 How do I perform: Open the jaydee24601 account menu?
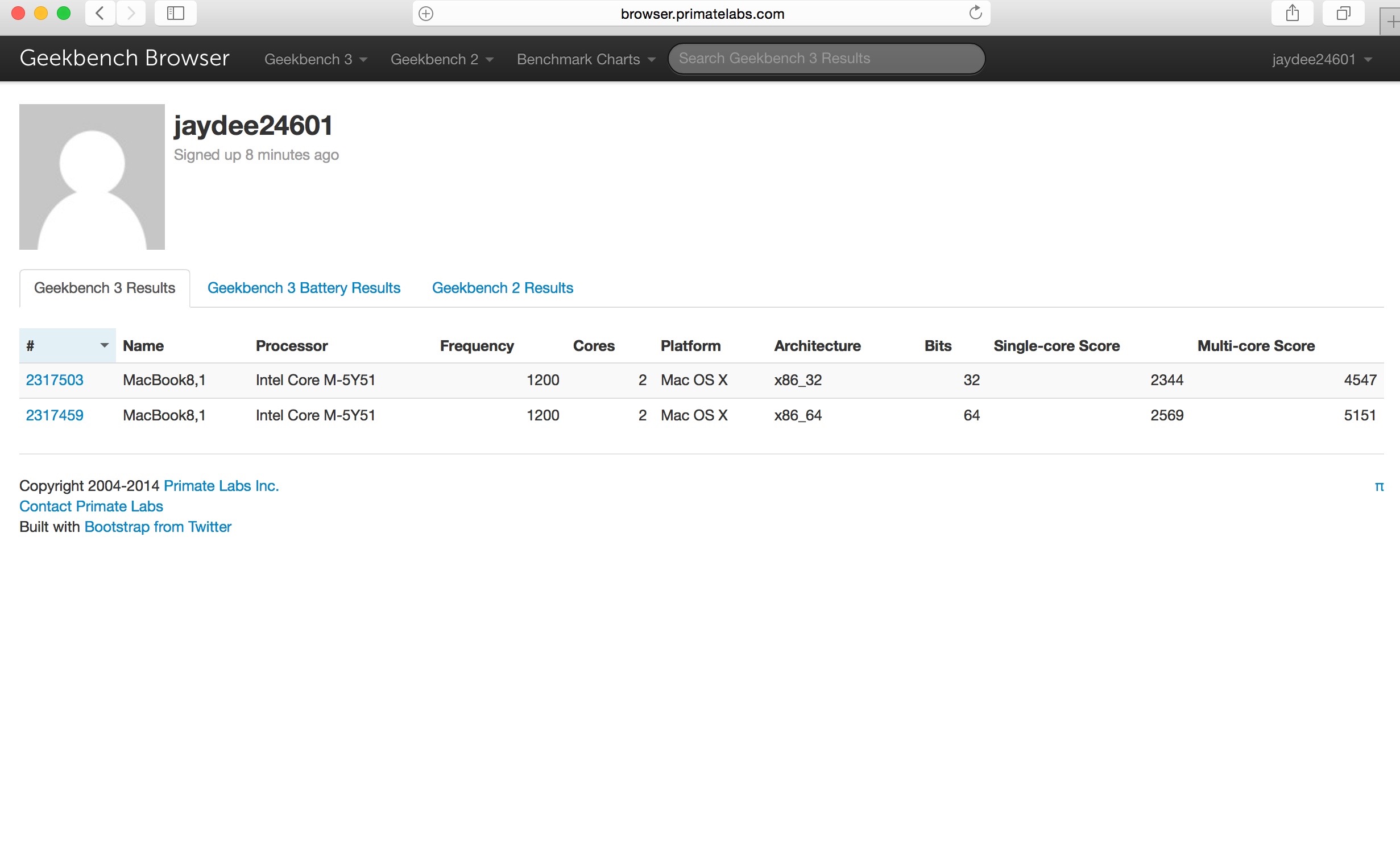pyautogui.click(x=1322, y=59)
